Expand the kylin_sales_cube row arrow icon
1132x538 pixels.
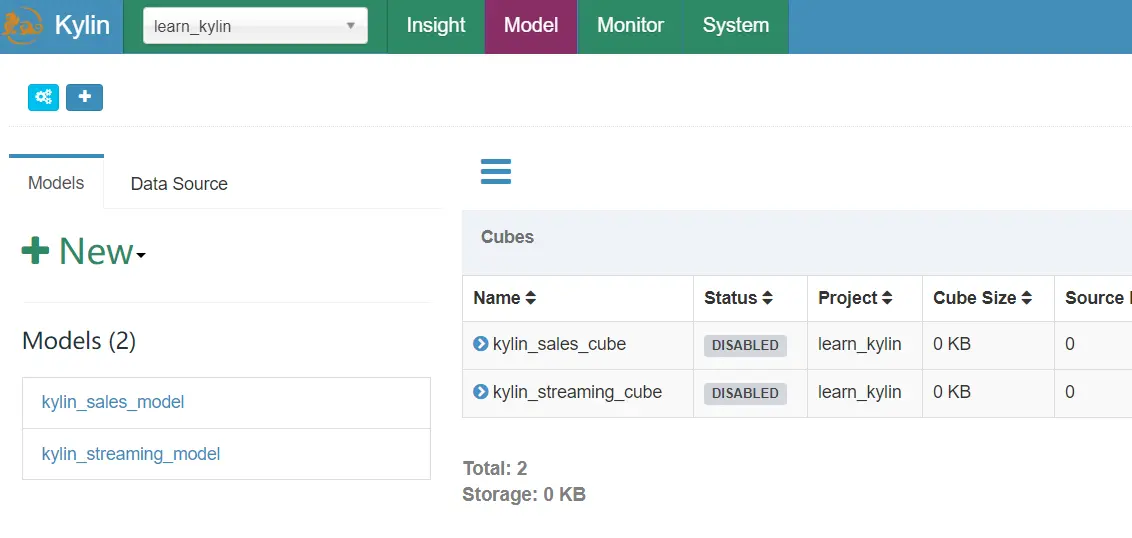coord(480,344)
